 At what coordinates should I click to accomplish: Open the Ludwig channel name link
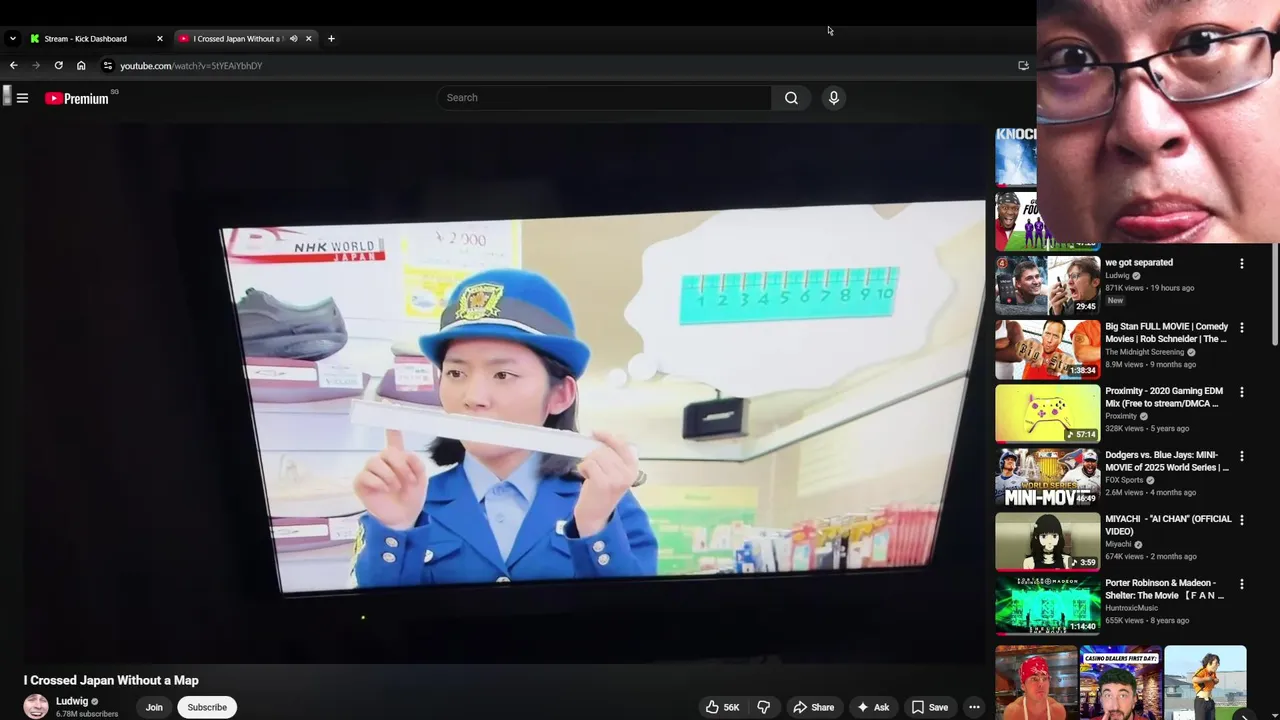tap(72, 702)
